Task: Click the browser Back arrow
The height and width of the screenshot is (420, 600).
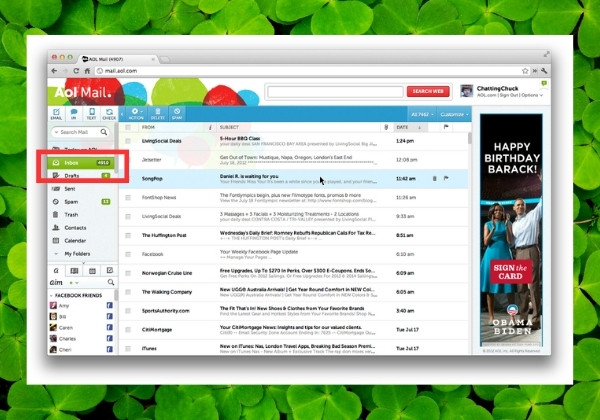Action: click(x=54, y=71)
